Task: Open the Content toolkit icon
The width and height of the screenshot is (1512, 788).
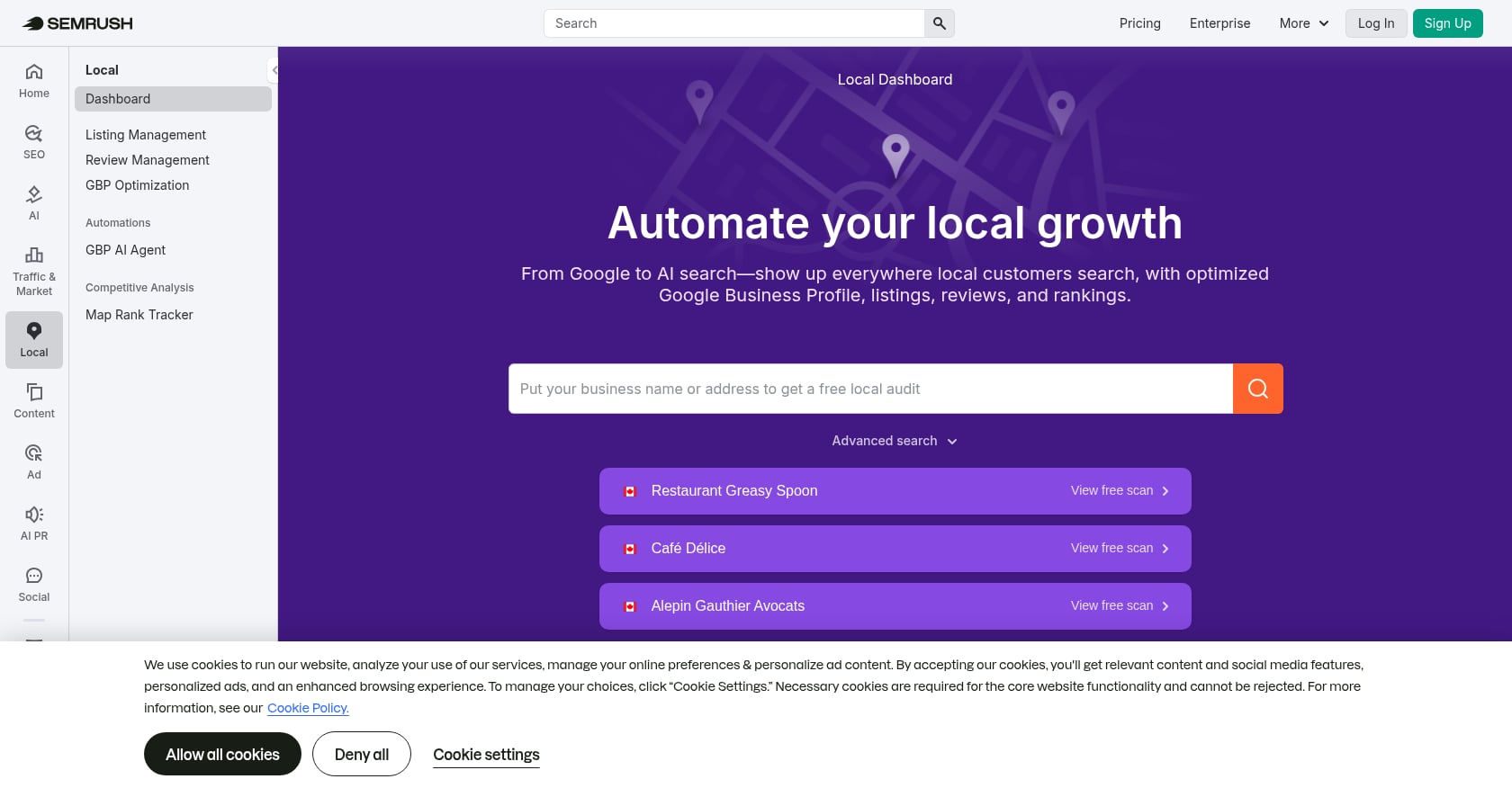Action: click(34, 401)
